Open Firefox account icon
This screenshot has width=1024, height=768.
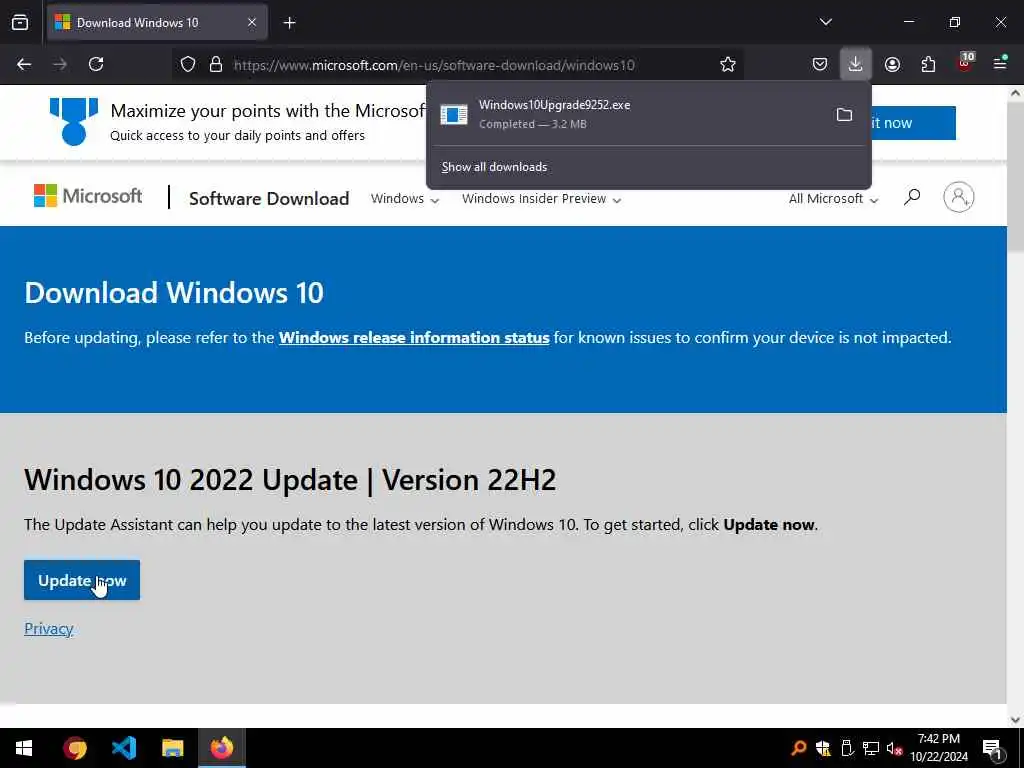point(892,64)
